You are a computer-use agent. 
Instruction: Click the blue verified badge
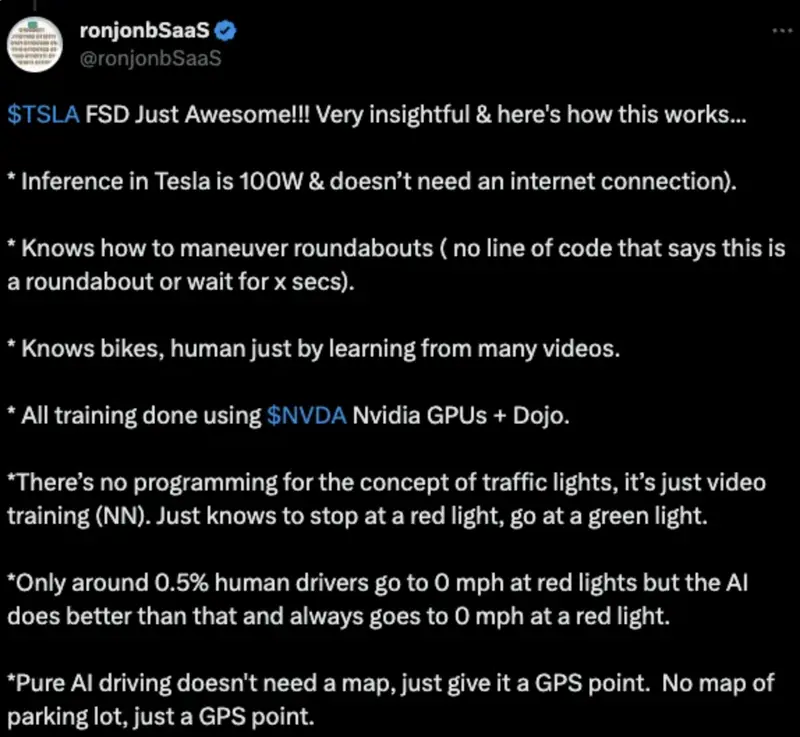point(225,31)
